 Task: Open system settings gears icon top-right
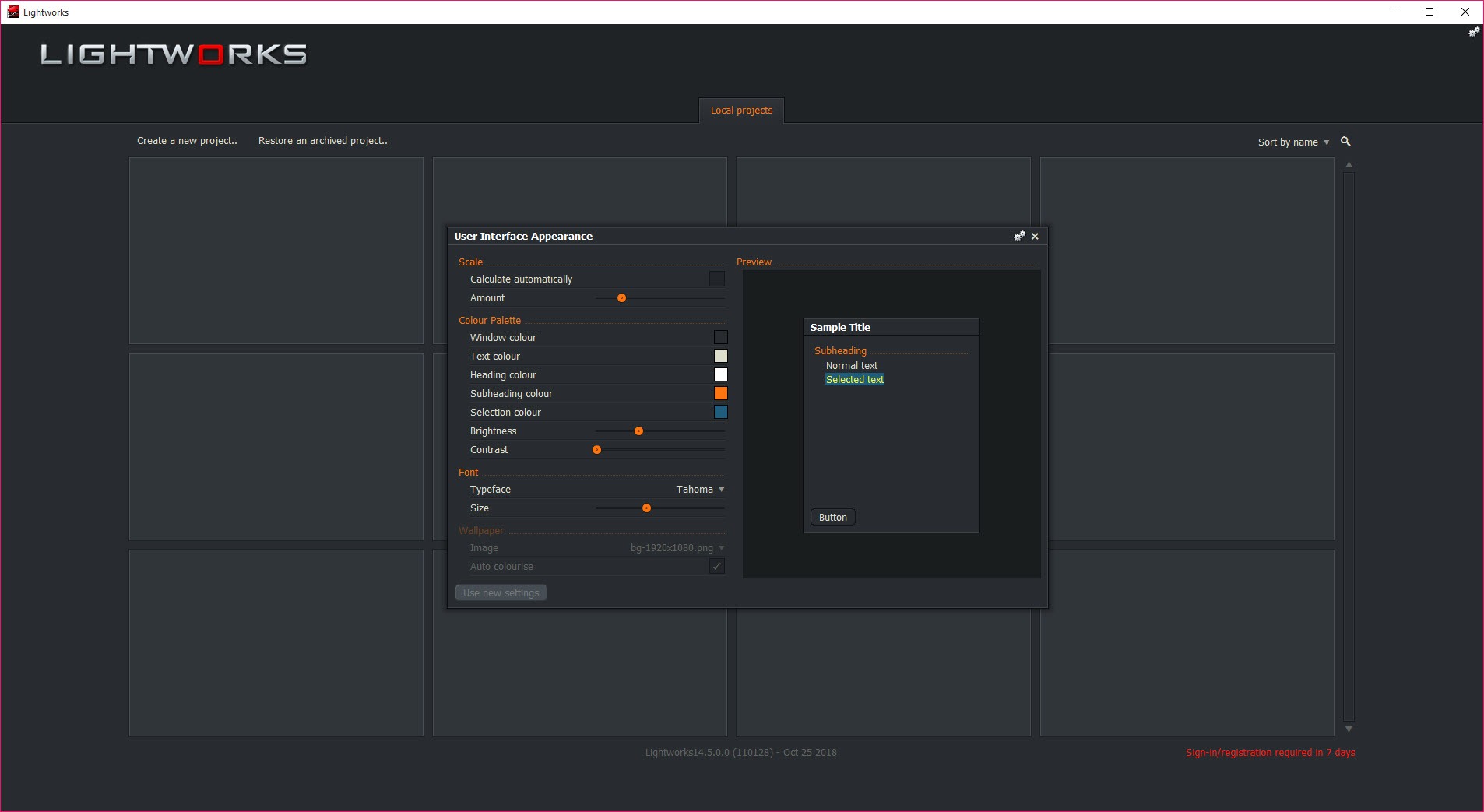(1473, 33)
